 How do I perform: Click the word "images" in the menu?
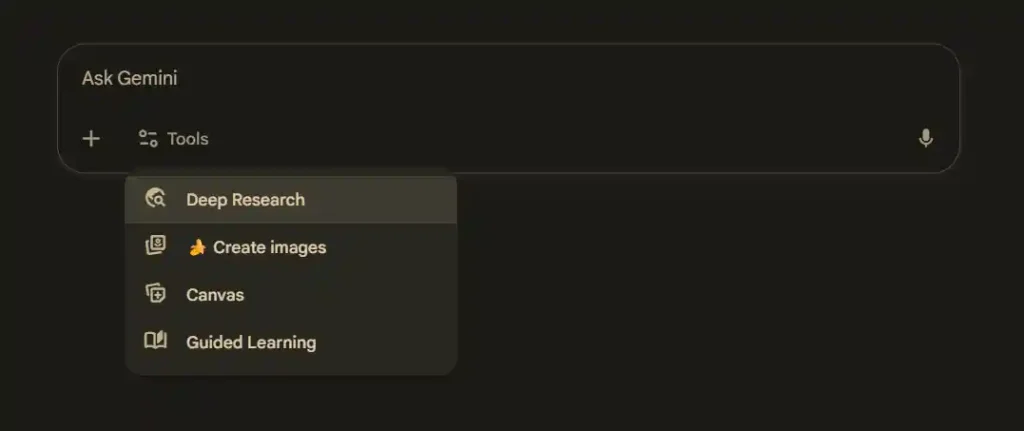point(299,247)
